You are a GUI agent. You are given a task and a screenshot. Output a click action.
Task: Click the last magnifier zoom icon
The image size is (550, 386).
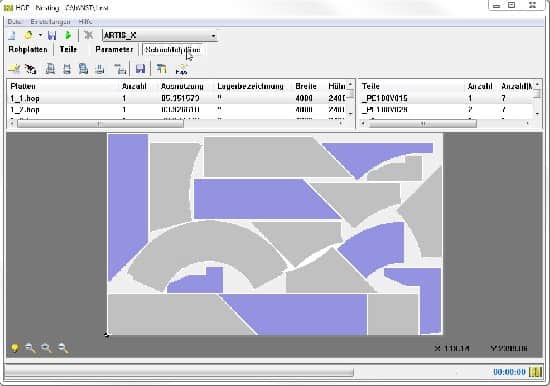point(63,348)
